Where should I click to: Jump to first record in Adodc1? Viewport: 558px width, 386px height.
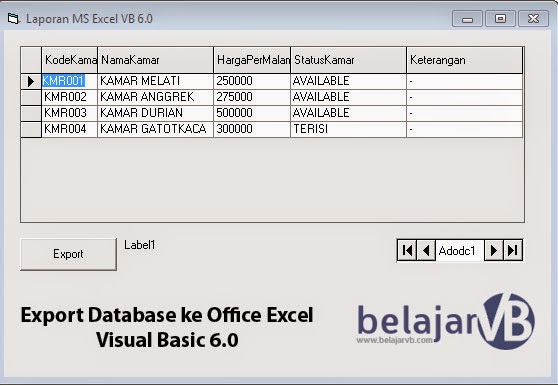pyautogui.click(x=407, y=250)
